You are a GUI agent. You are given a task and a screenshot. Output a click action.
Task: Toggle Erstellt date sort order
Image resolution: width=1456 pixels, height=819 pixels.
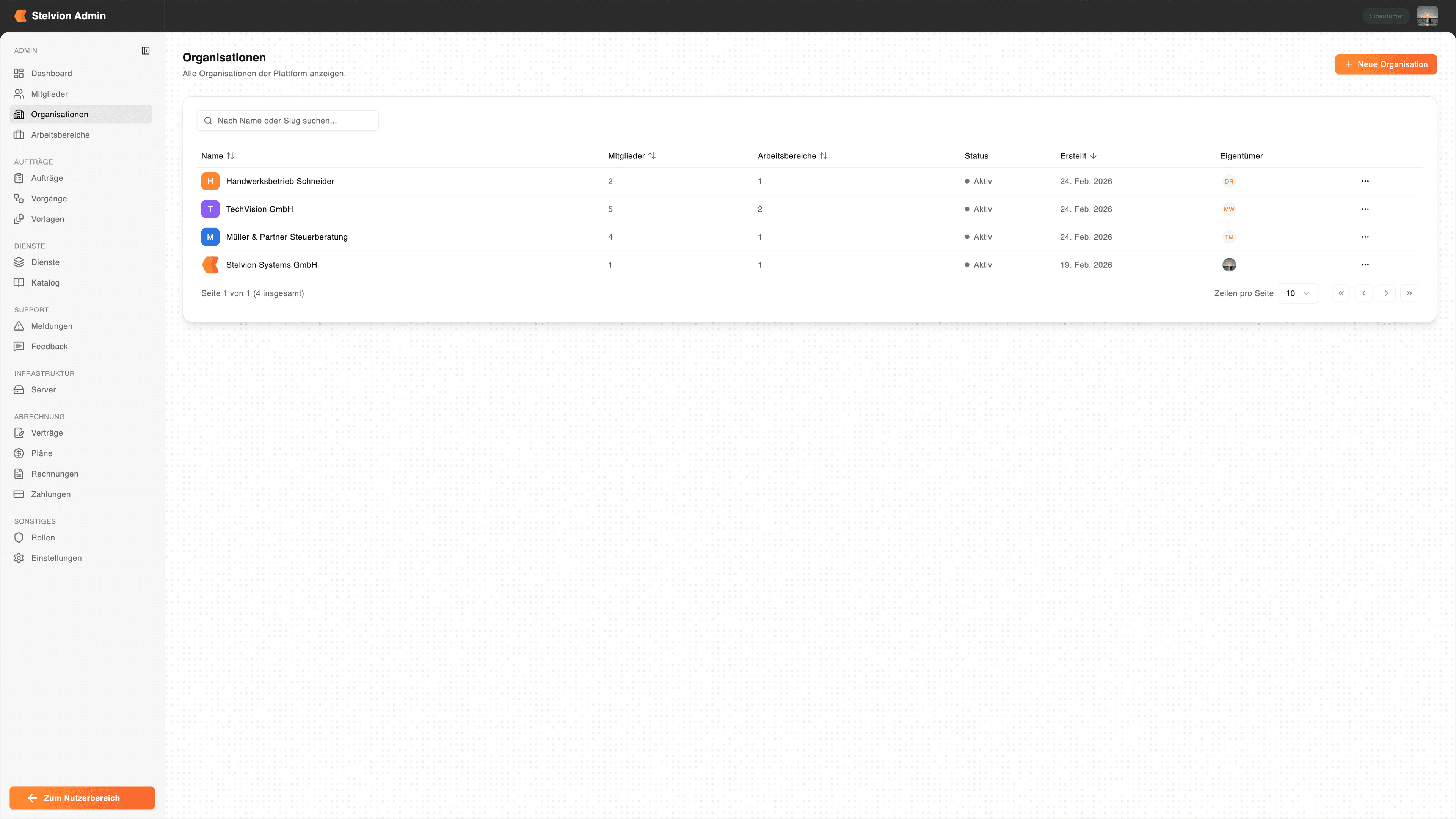pos(1078,156)
